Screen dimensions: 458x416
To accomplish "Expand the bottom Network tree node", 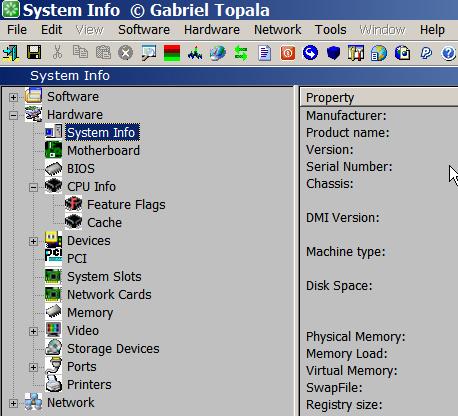I will pos(13,403).
